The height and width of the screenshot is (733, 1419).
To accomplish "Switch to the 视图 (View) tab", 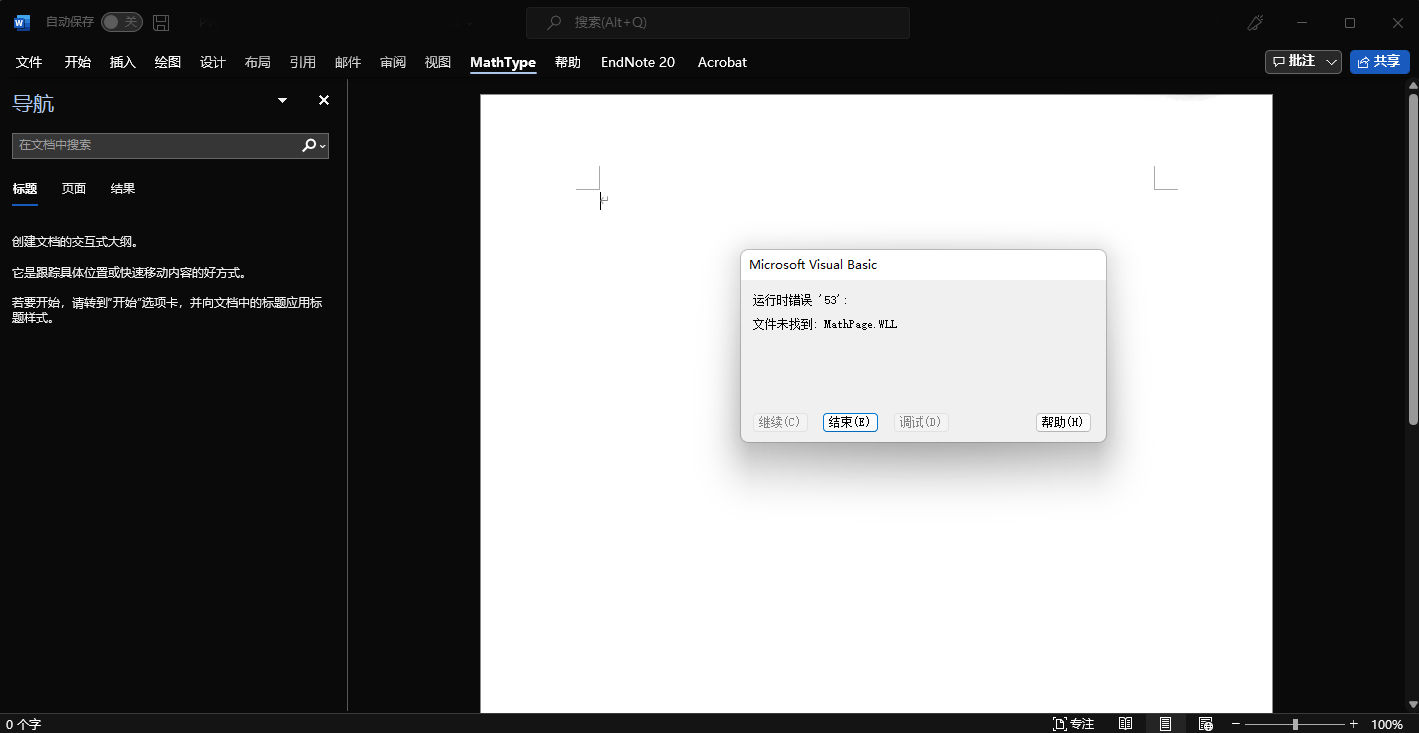I will pyautogui.click(x=437, y=62).
